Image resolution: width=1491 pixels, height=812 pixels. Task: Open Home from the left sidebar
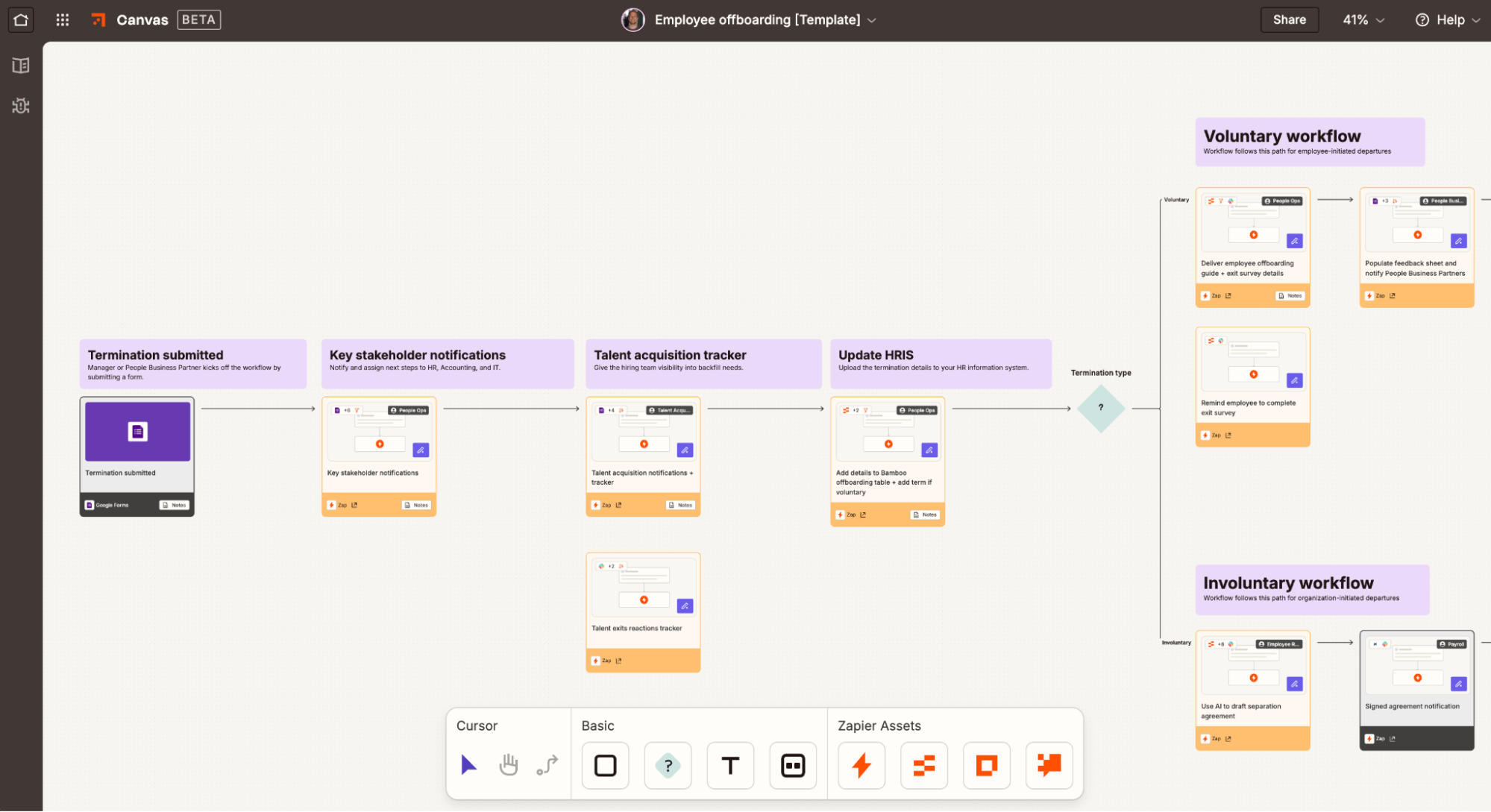click(20, 19)
